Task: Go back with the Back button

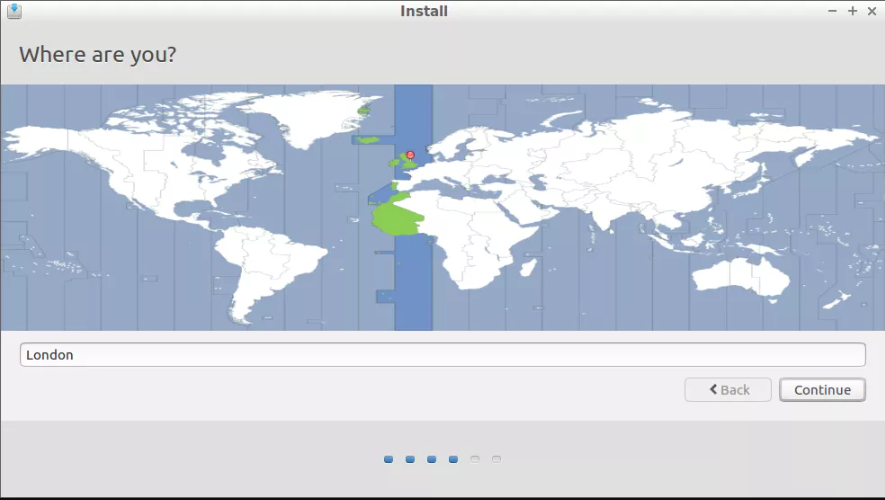Action: point(728,390)
